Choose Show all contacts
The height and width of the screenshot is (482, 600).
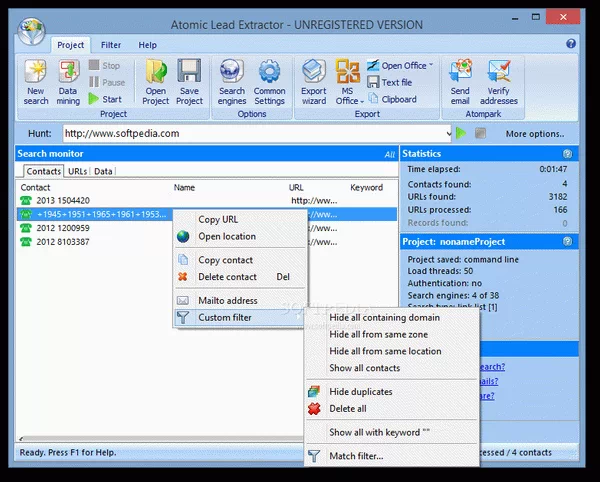392,368
